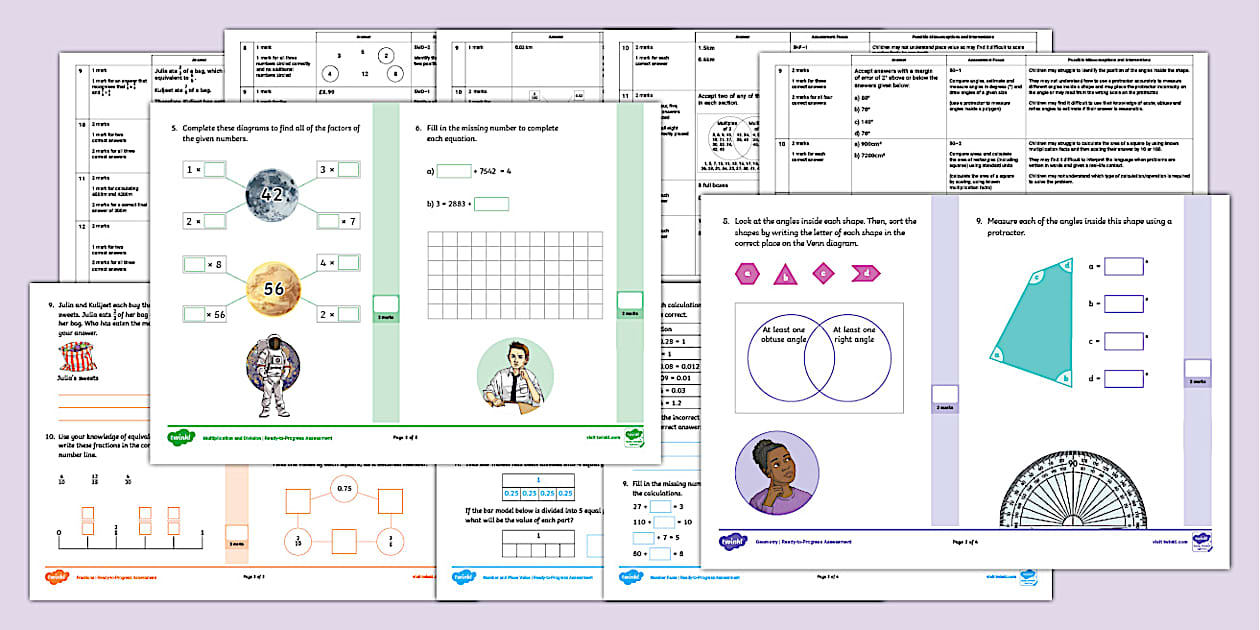Select answer box for angle d
Viewport: 1260px width, 630px height.
click(1124, 379)
